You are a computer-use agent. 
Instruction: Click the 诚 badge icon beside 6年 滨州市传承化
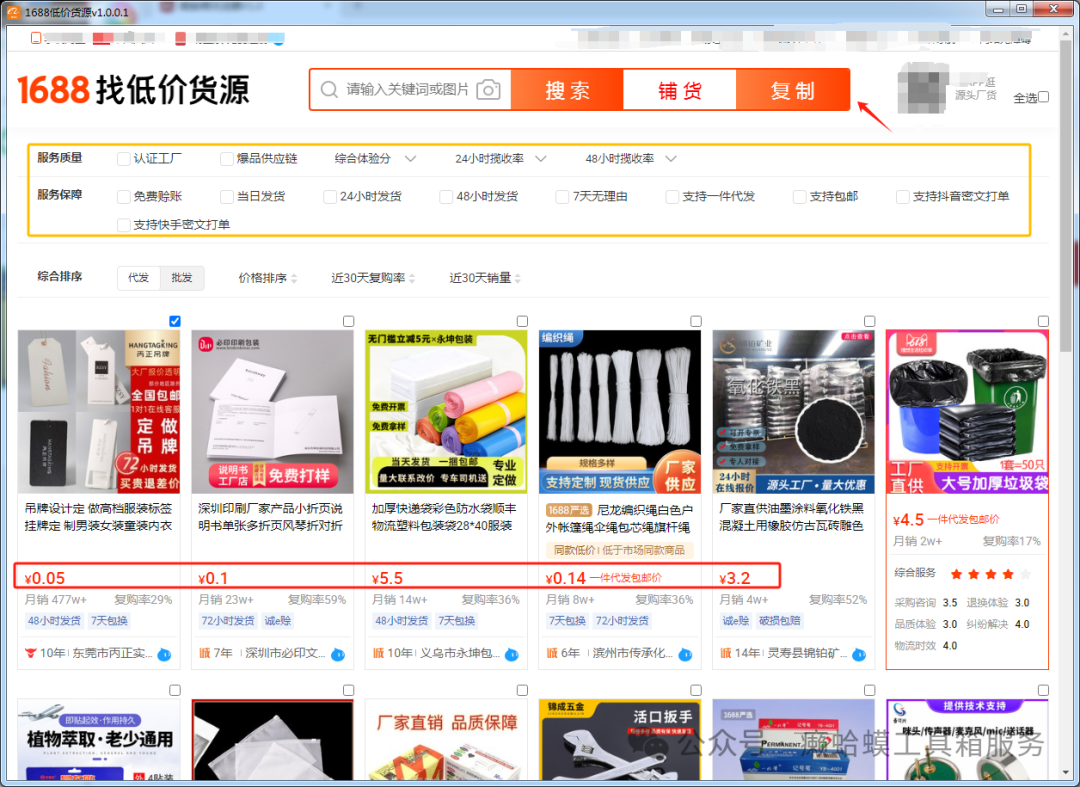[552, 653]
